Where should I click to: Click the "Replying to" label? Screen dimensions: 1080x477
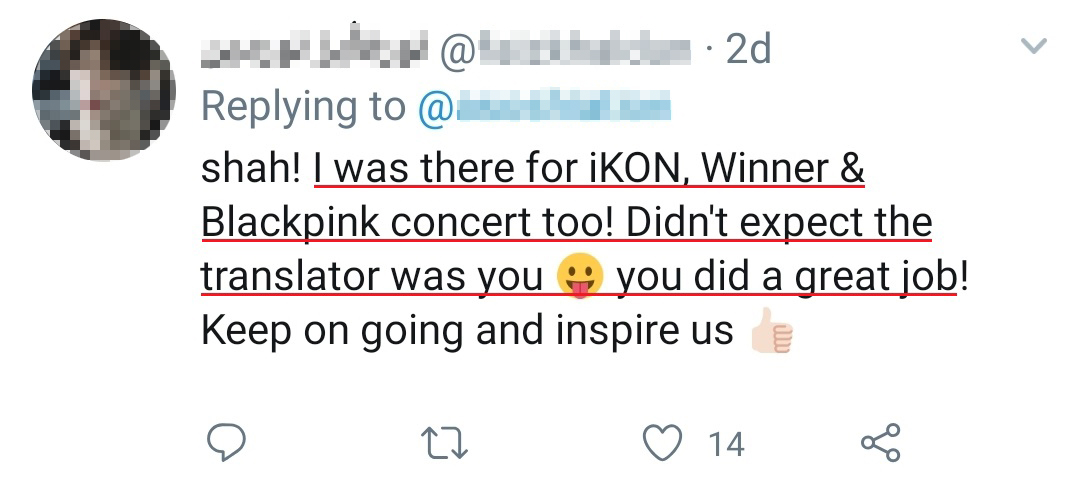point(304,107)
